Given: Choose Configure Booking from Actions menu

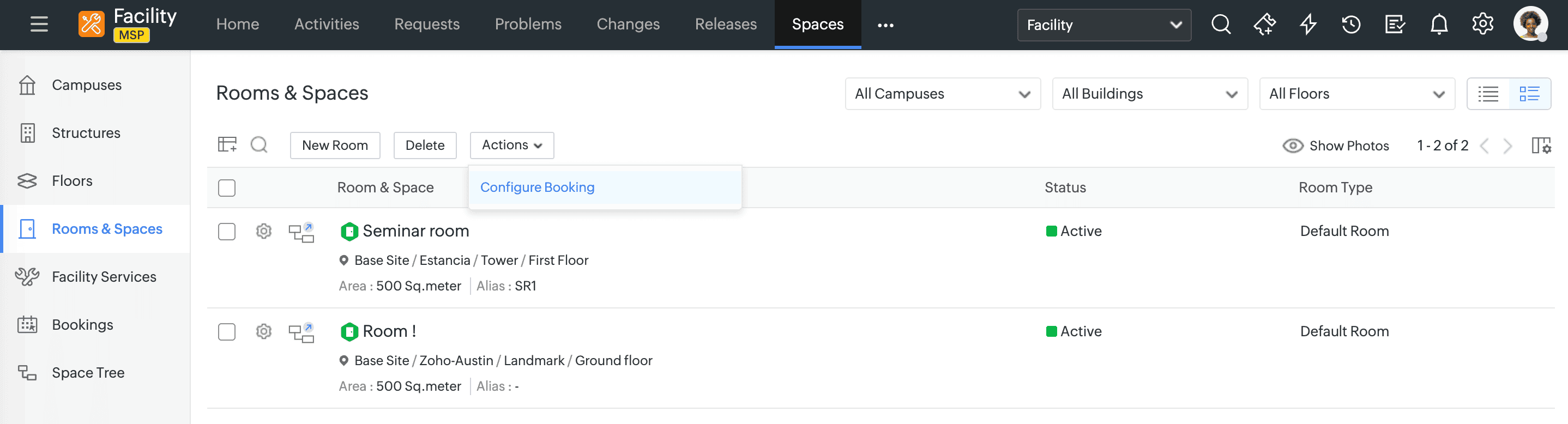Looking at the screenshot, I should (537, 187).
